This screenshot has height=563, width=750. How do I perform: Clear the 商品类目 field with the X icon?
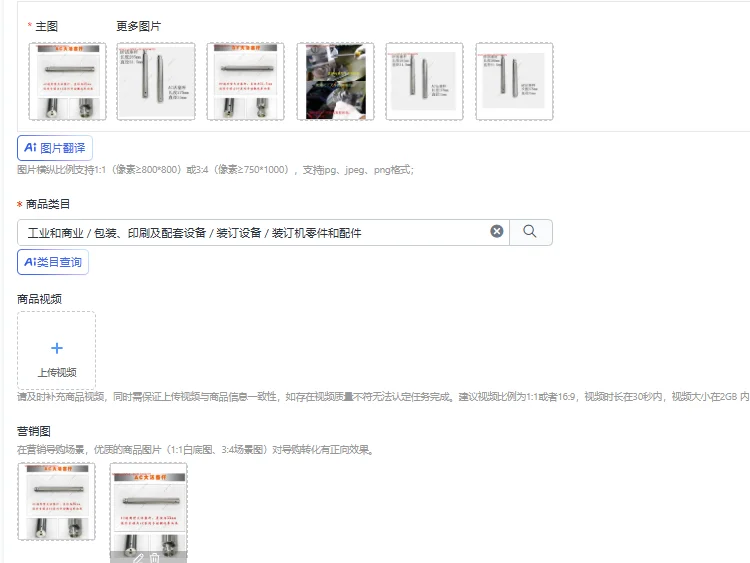(x=497, y=232)
